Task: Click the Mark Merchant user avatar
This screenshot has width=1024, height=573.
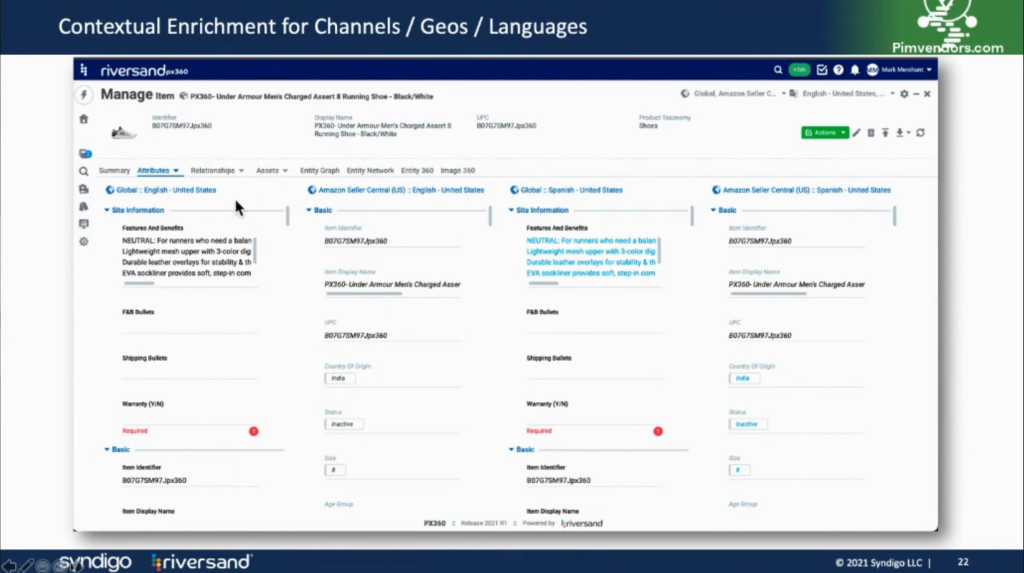Action: click(872, 70)
